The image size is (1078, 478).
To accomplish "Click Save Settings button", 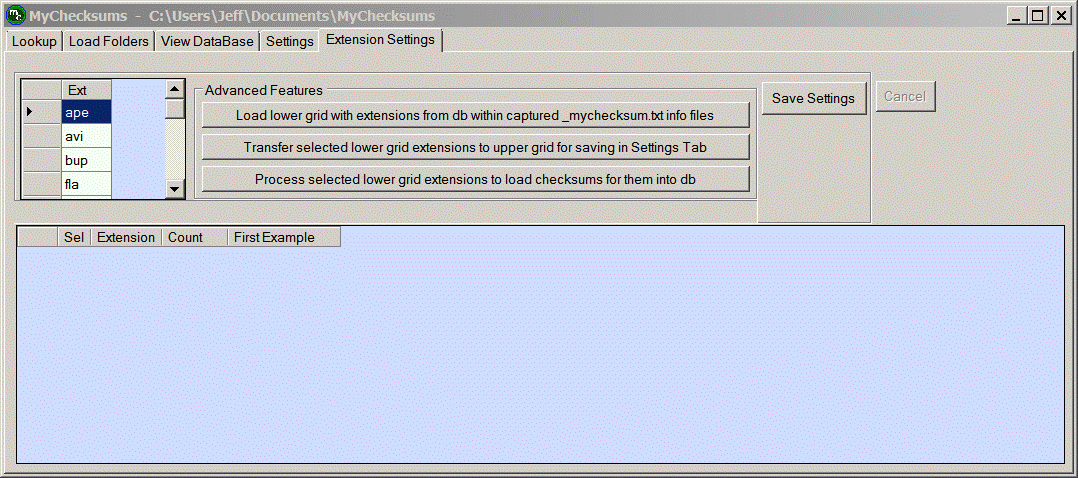I will click(x=813, y=98).
